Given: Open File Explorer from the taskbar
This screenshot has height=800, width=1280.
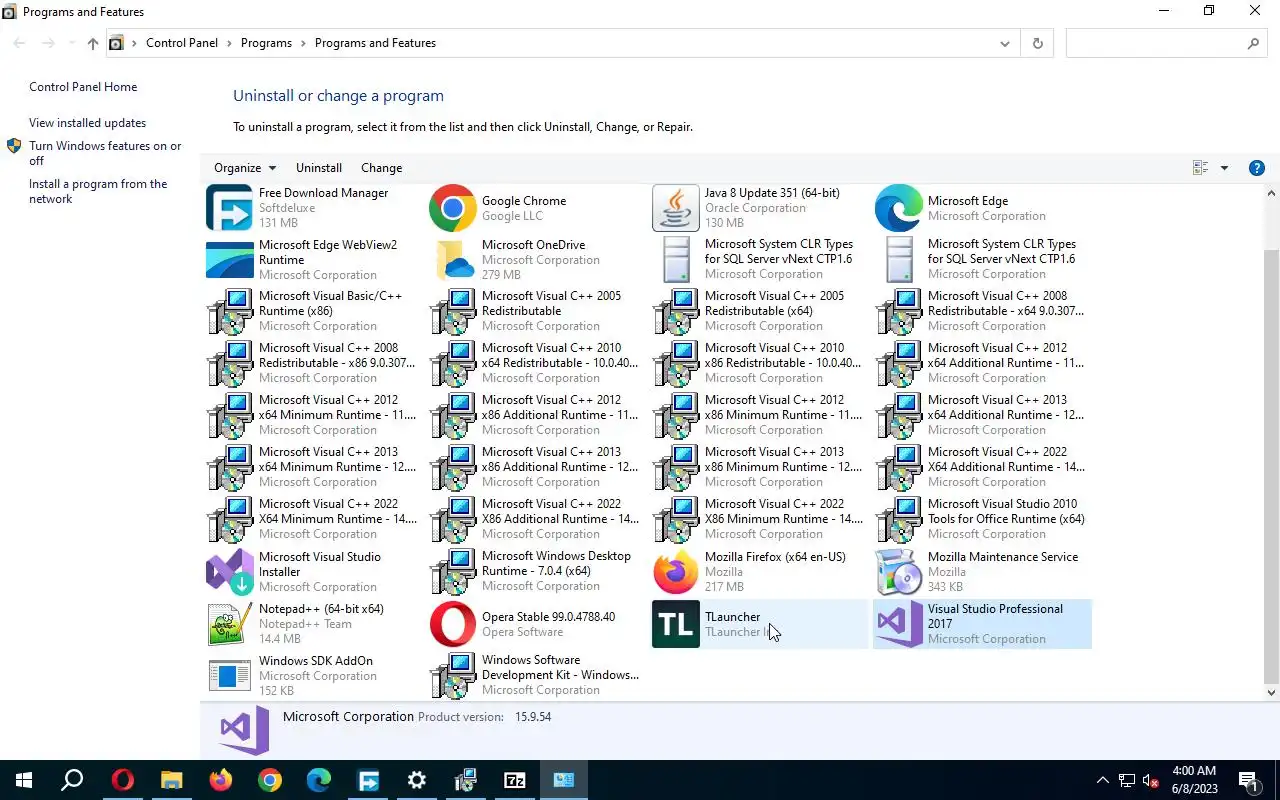Looking at the screenshot, I should click(x=172, y=780).
